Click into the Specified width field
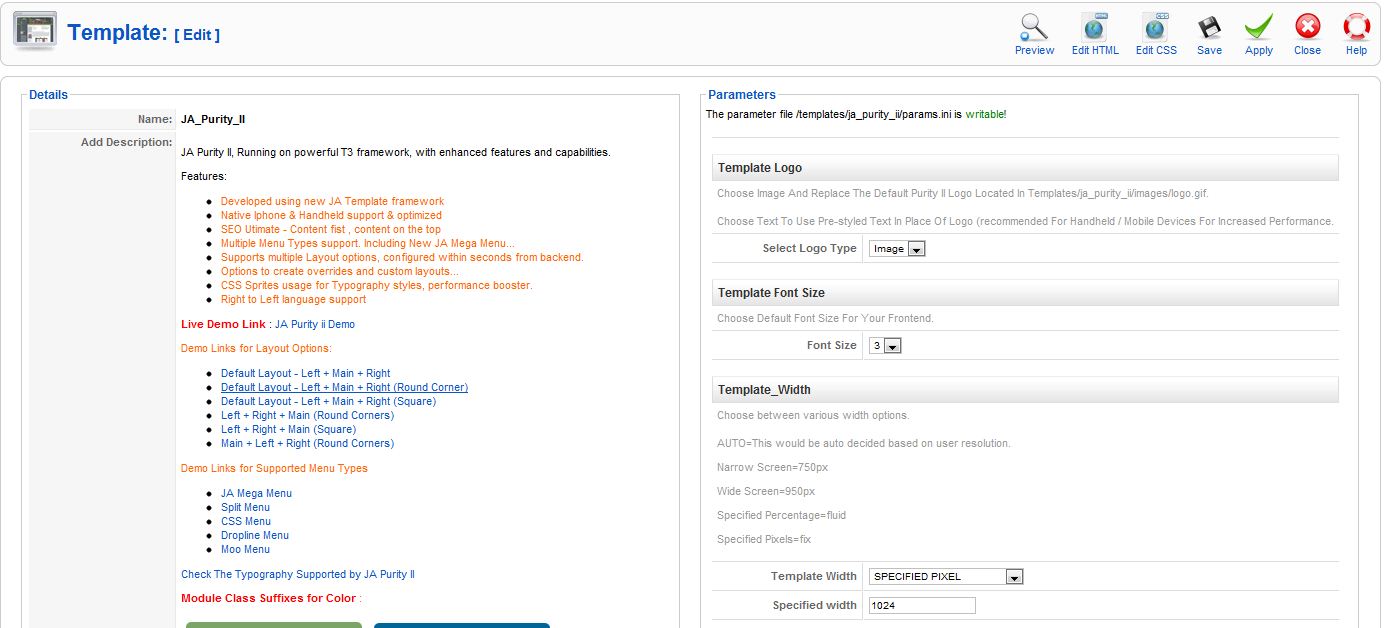 tap(921, 606)
